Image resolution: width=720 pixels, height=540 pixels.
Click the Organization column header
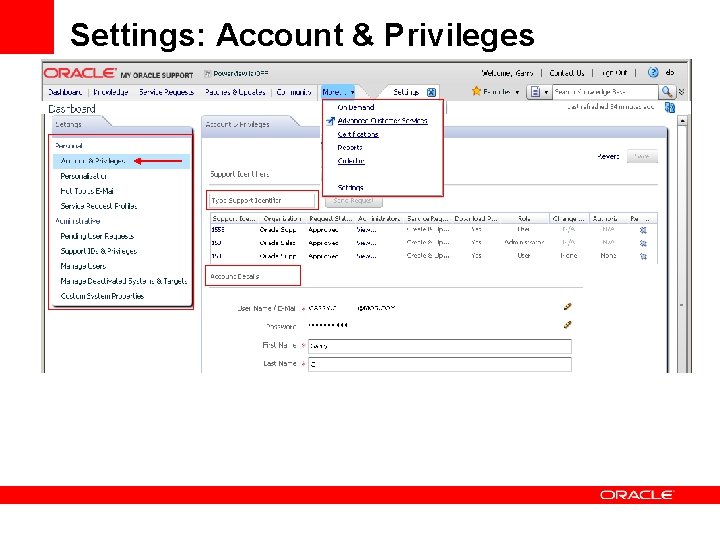(x=282, y=219)
